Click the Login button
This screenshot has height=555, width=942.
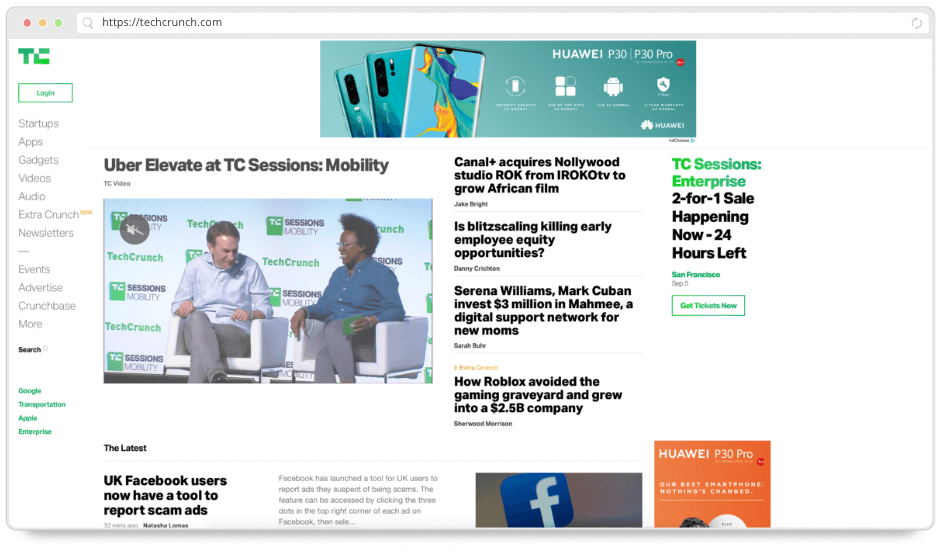(x=45, y=92)
